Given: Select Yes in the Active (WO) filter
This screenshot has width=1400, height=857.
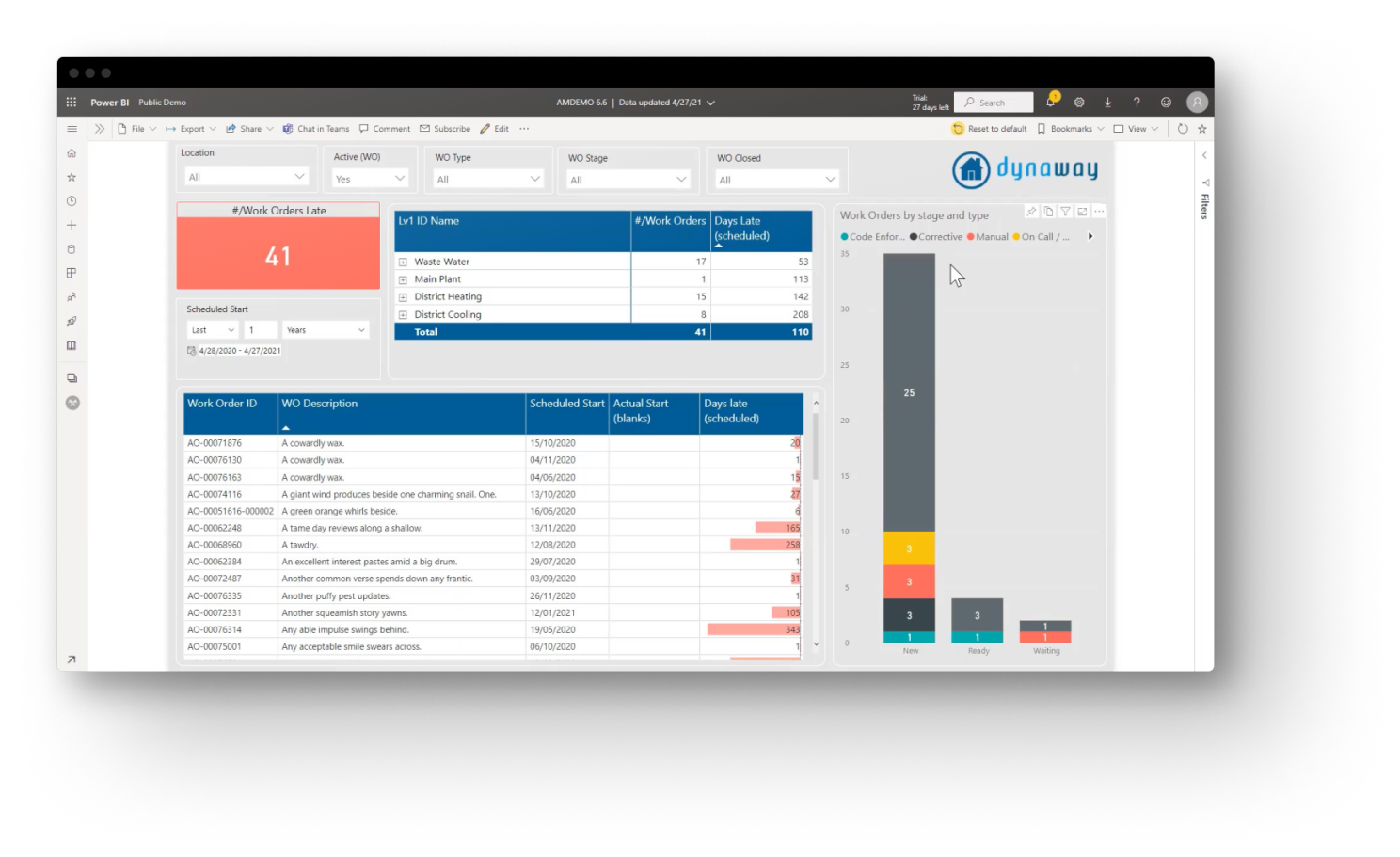Looking at the screenshot, I should (x=369, y=179).
